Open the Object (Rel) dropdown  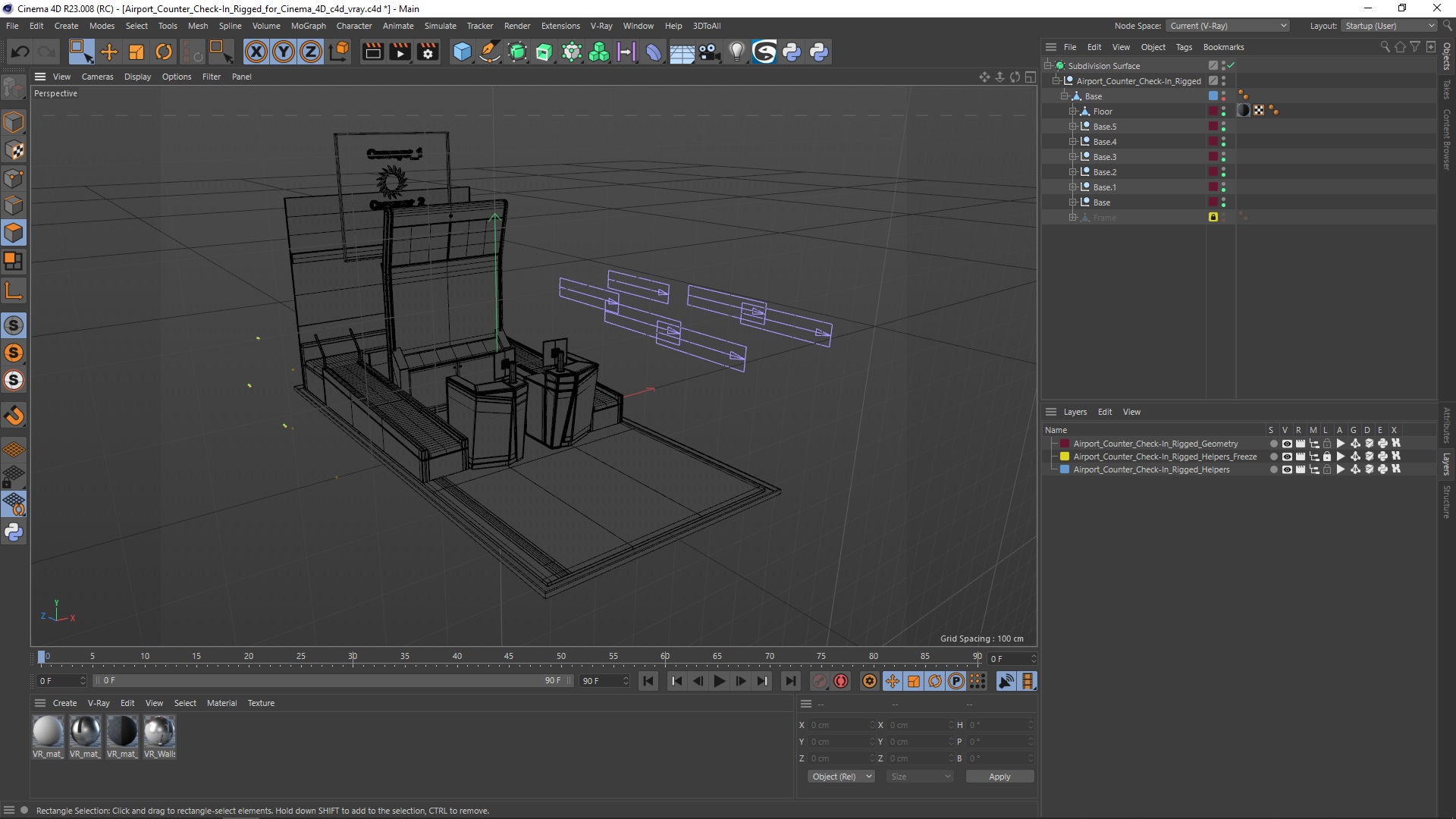841,777
